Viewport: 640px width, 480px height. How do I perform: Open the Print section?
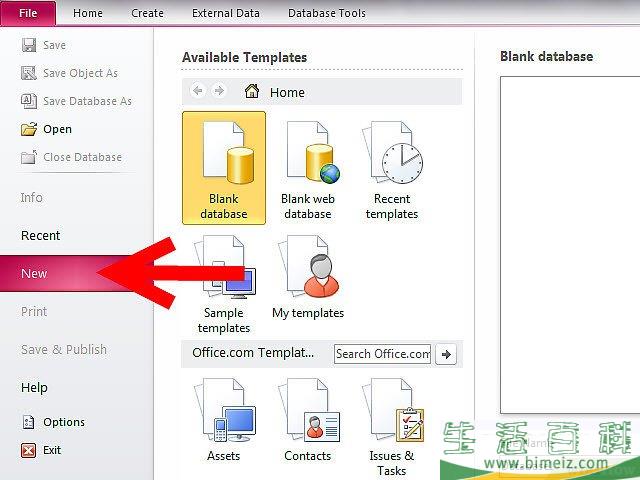34,311
